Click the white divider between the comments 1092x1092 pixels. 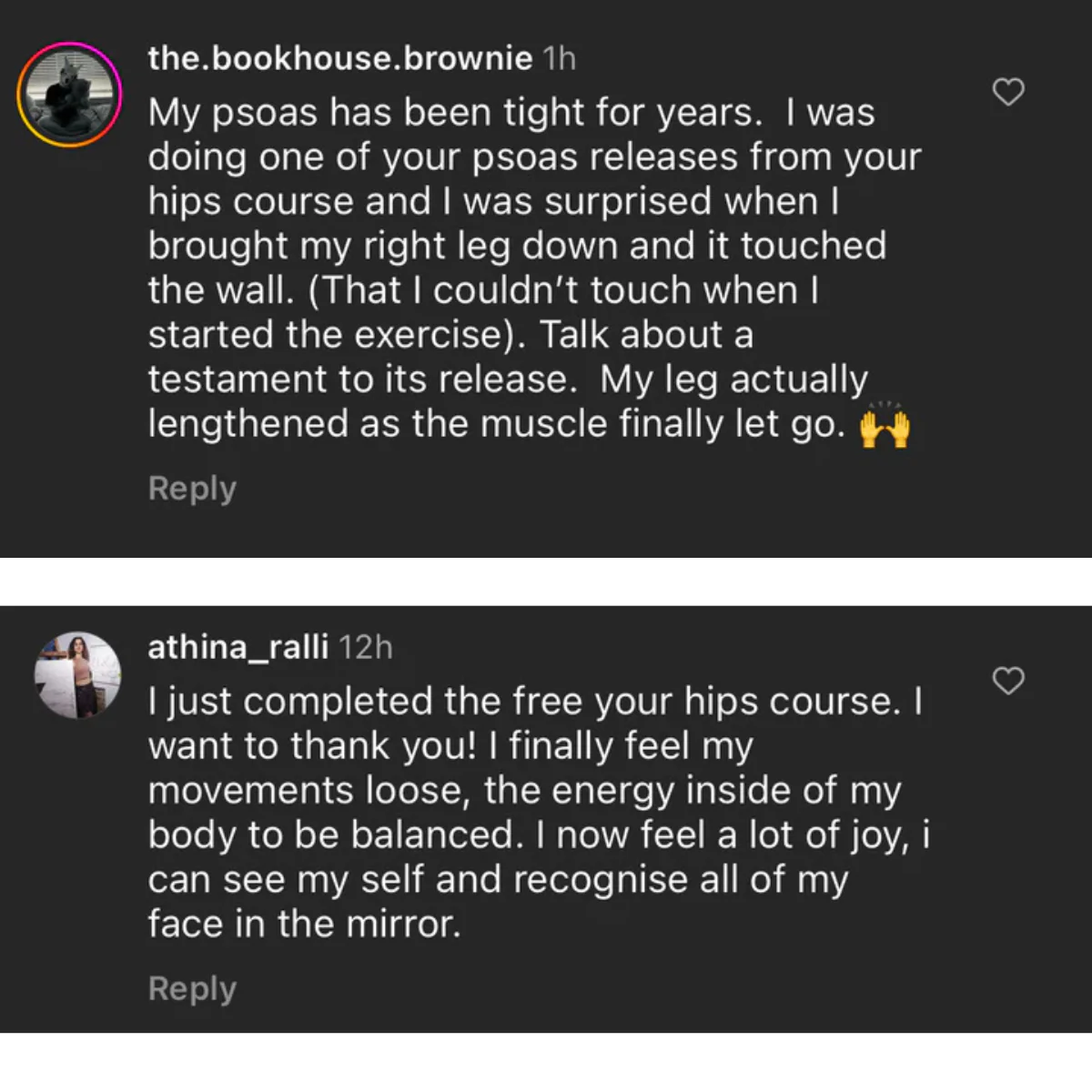tap(546, 581)
